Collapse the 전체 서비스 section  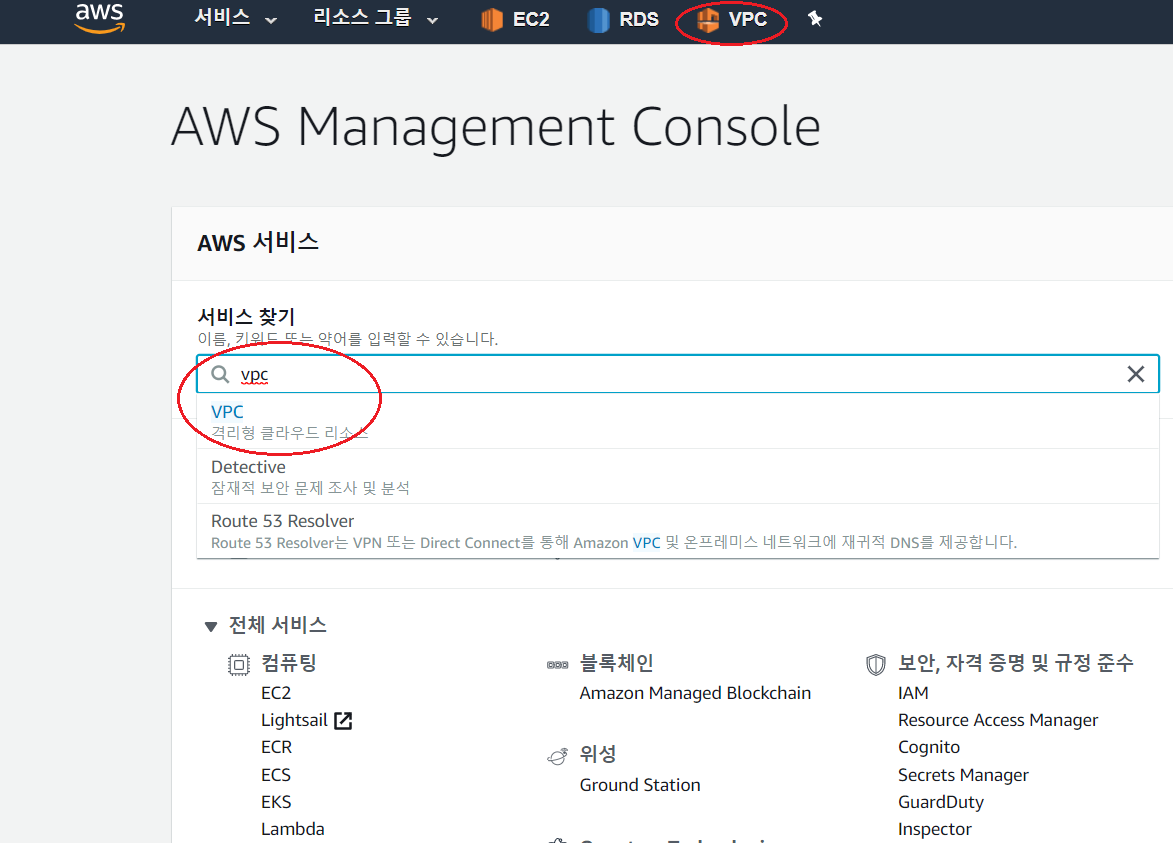pos(211,626)
